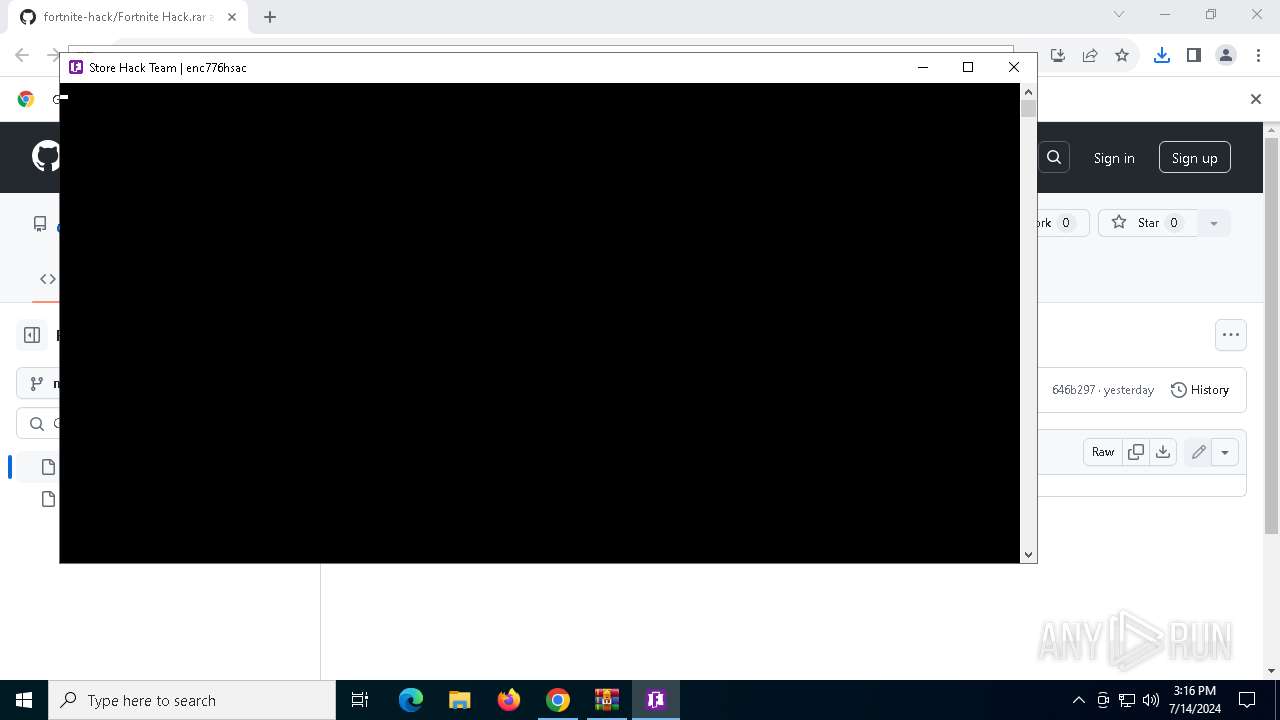Viewport: 1280px width, 720px height.
Task: Click the taskbar search box
Action: (x=192, y=700)
